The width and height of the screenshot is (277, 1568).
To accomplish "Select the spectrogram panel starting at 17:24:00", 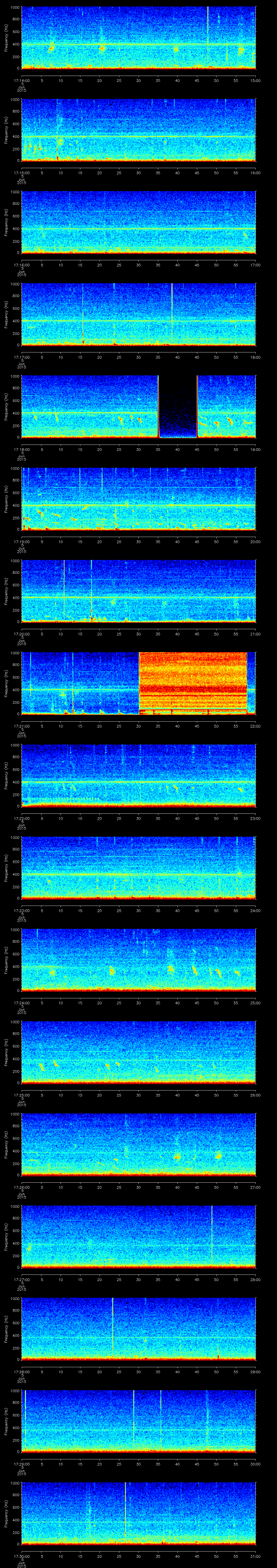I will (139, 960).
